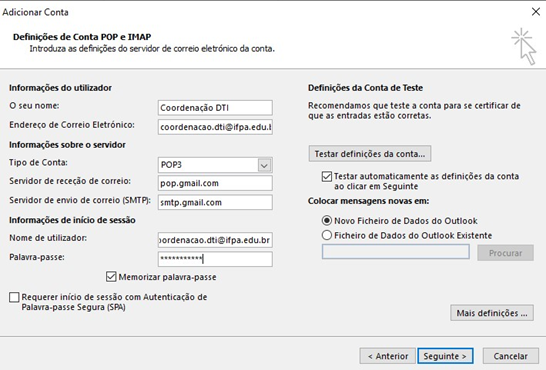The image size is (546, 370).
Task: Open the Tipo de Conta dropdown
Action: click(x=264, y=165)
